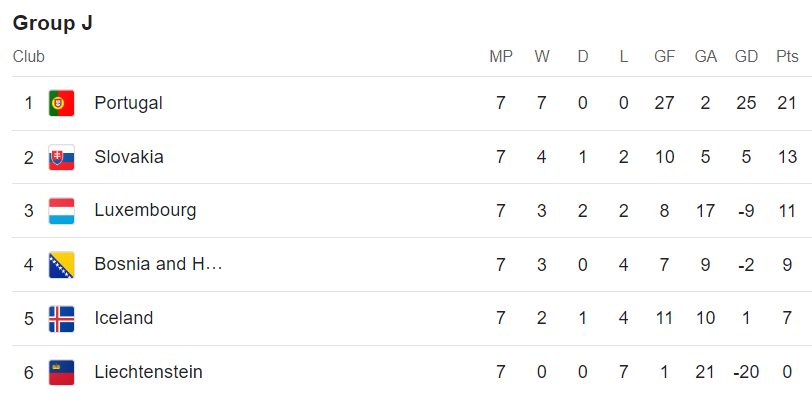This screenshot has width=812, height=409.
Task: Click the Luxembourg flag icon
Action: pos(61,211)
